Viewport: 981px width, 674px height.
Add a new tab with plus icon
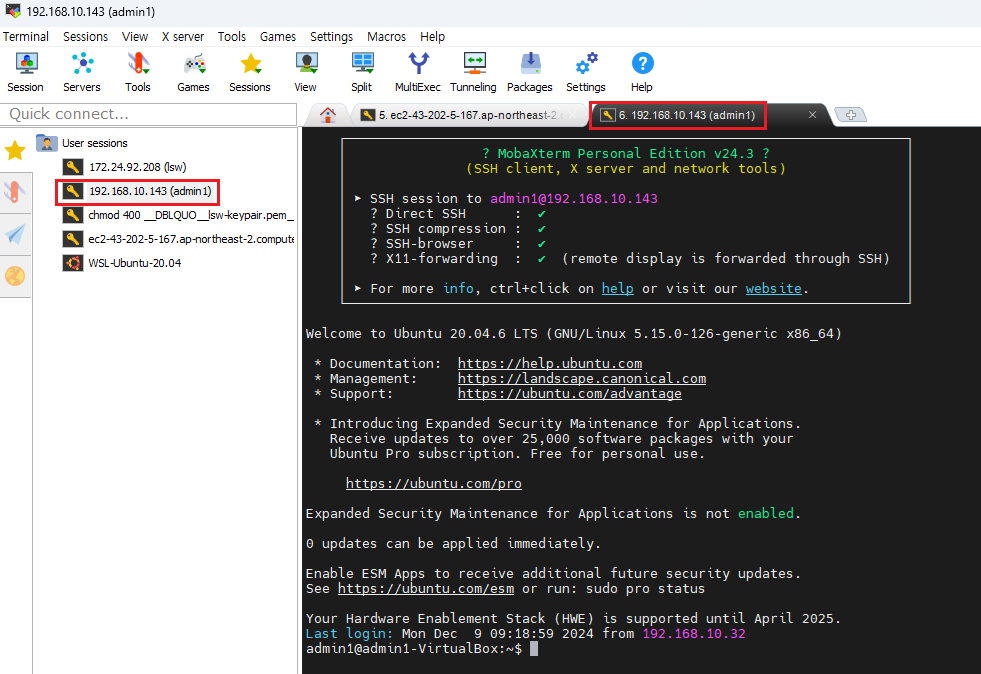click(851, 115)
